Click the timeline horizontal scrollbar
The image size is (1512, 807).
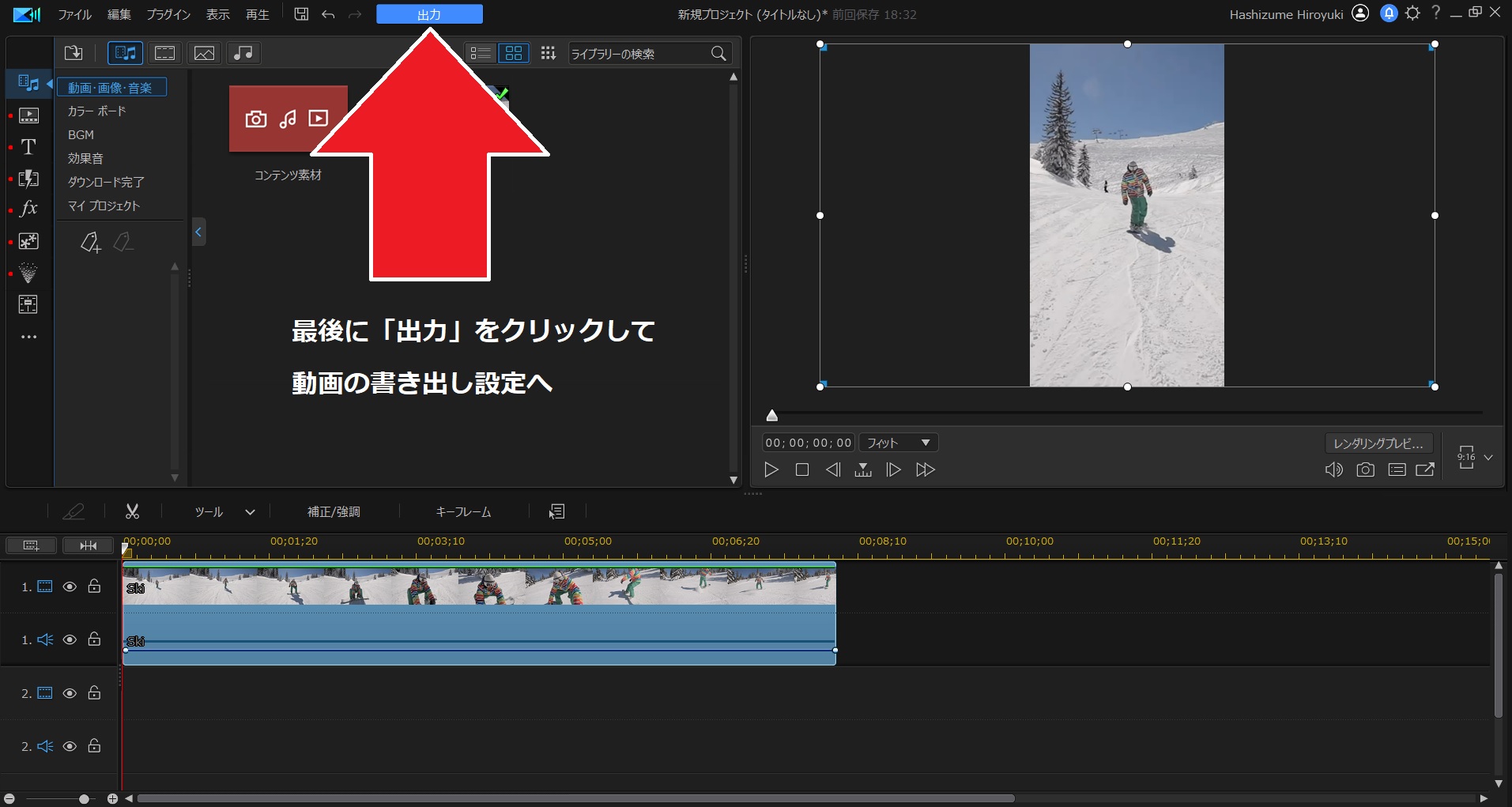click(575, 798)
